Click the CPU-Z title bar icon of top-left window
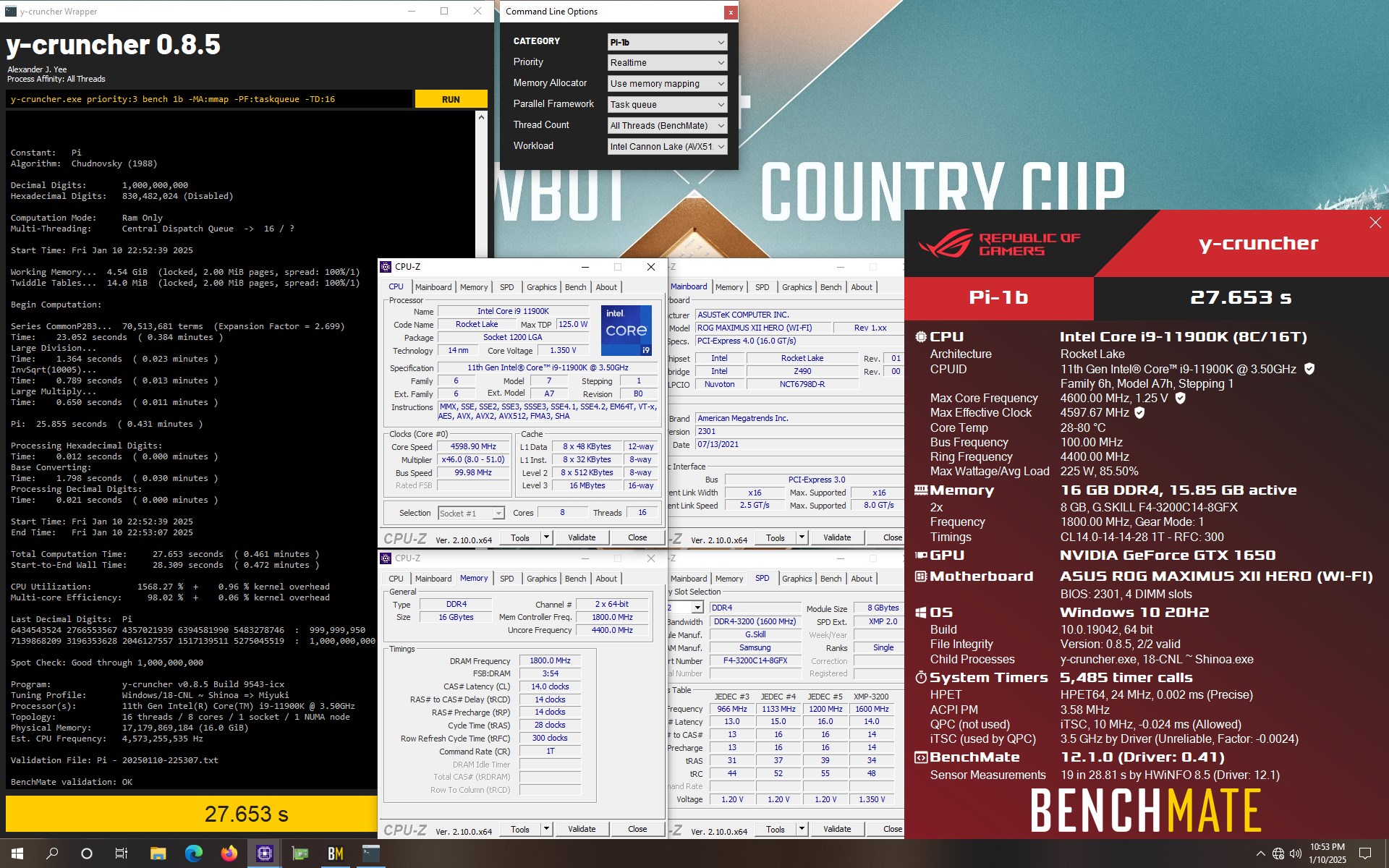The width and height of the screenshot is (1389, 868). [x=386, y=267]
